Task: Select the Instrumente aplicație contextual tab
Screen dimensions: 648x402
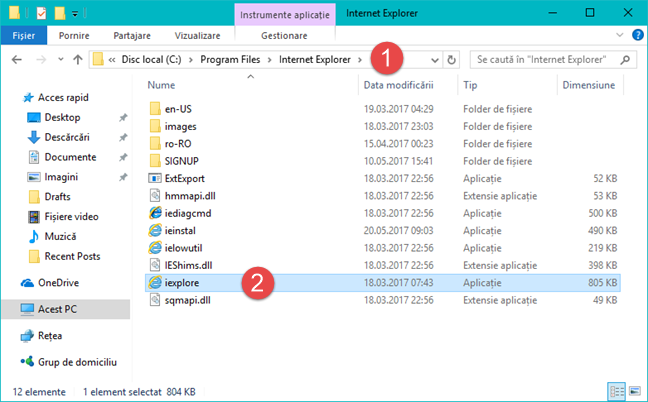Action: [285, 15]
